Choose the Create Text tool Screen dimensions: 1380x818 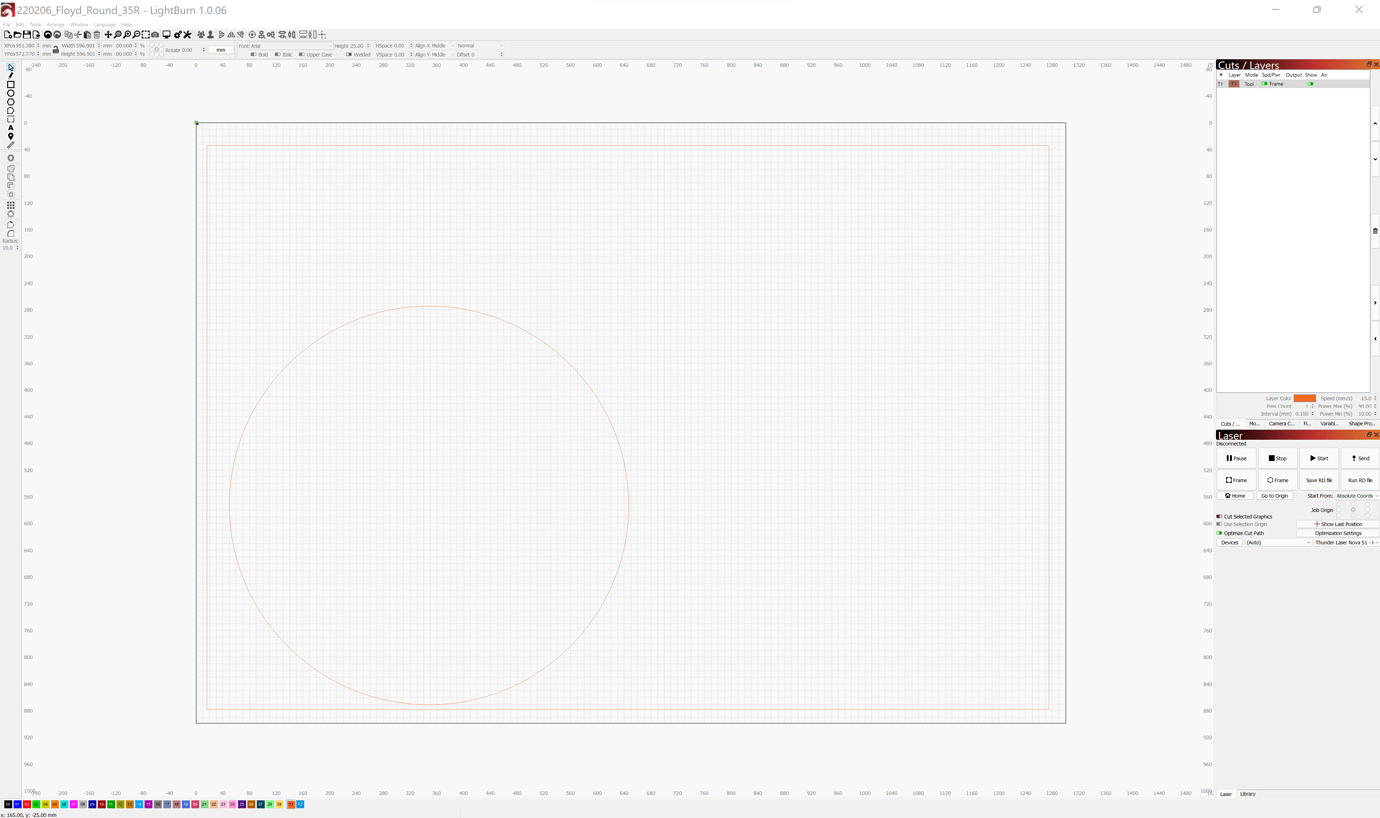pos(11,128)
